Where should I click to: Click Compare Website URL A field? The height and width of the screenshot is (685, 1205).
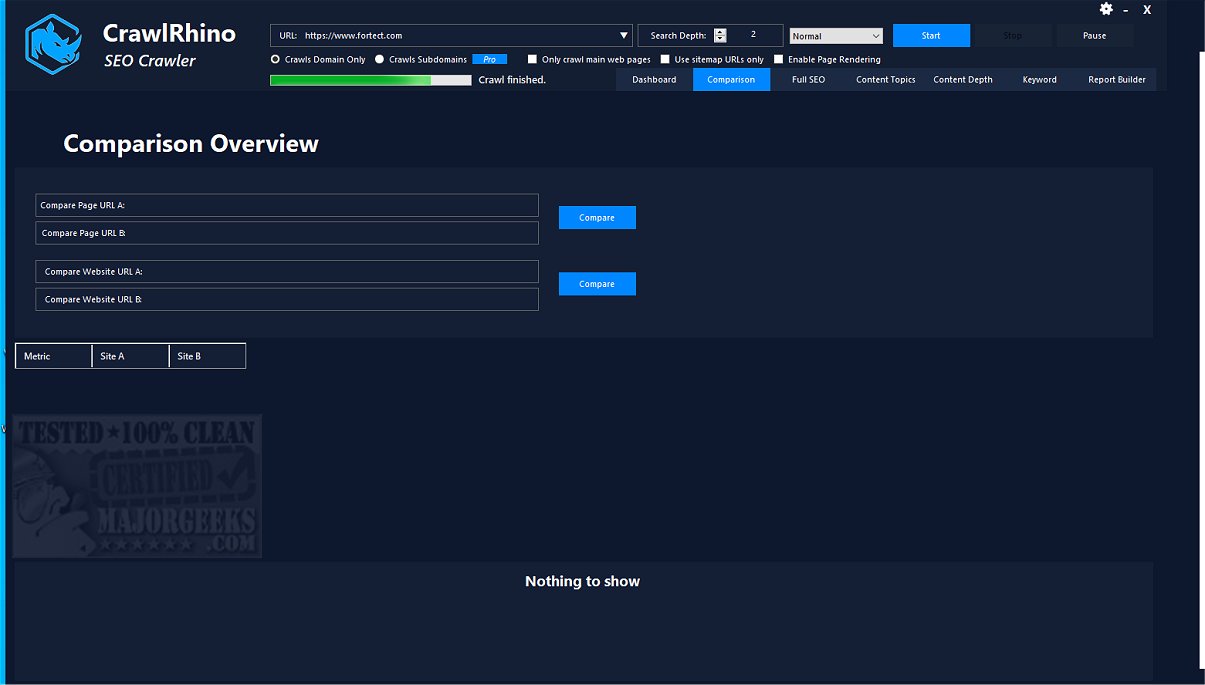coord(287,272)
